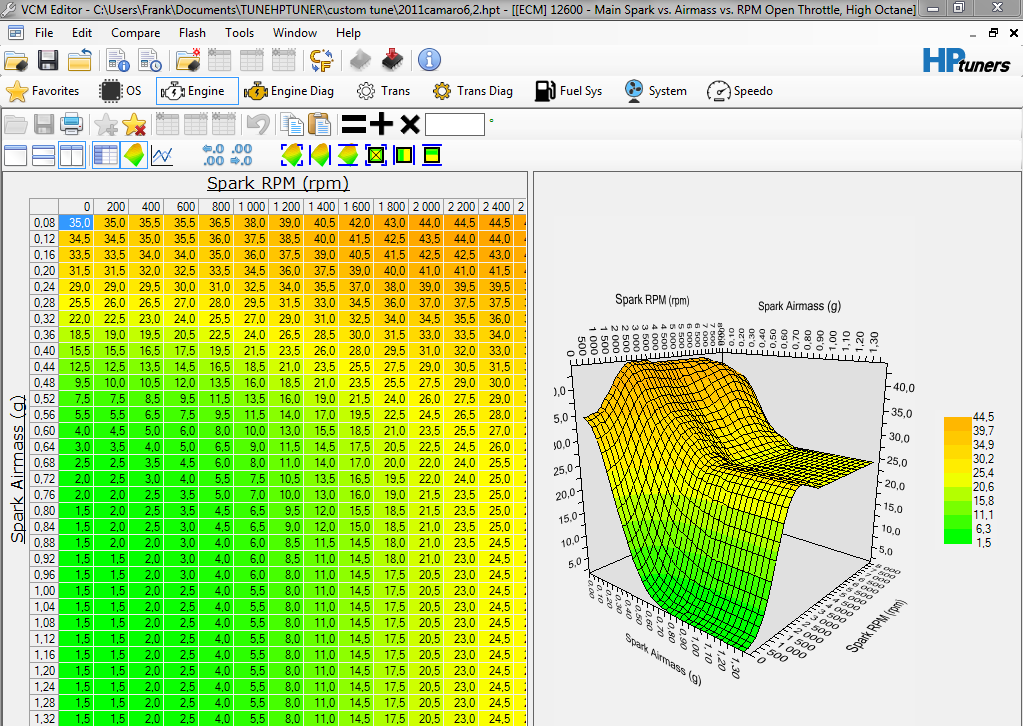1023x726 pixels.
Task: Toggle the table grid view
Action: point(106,155)
